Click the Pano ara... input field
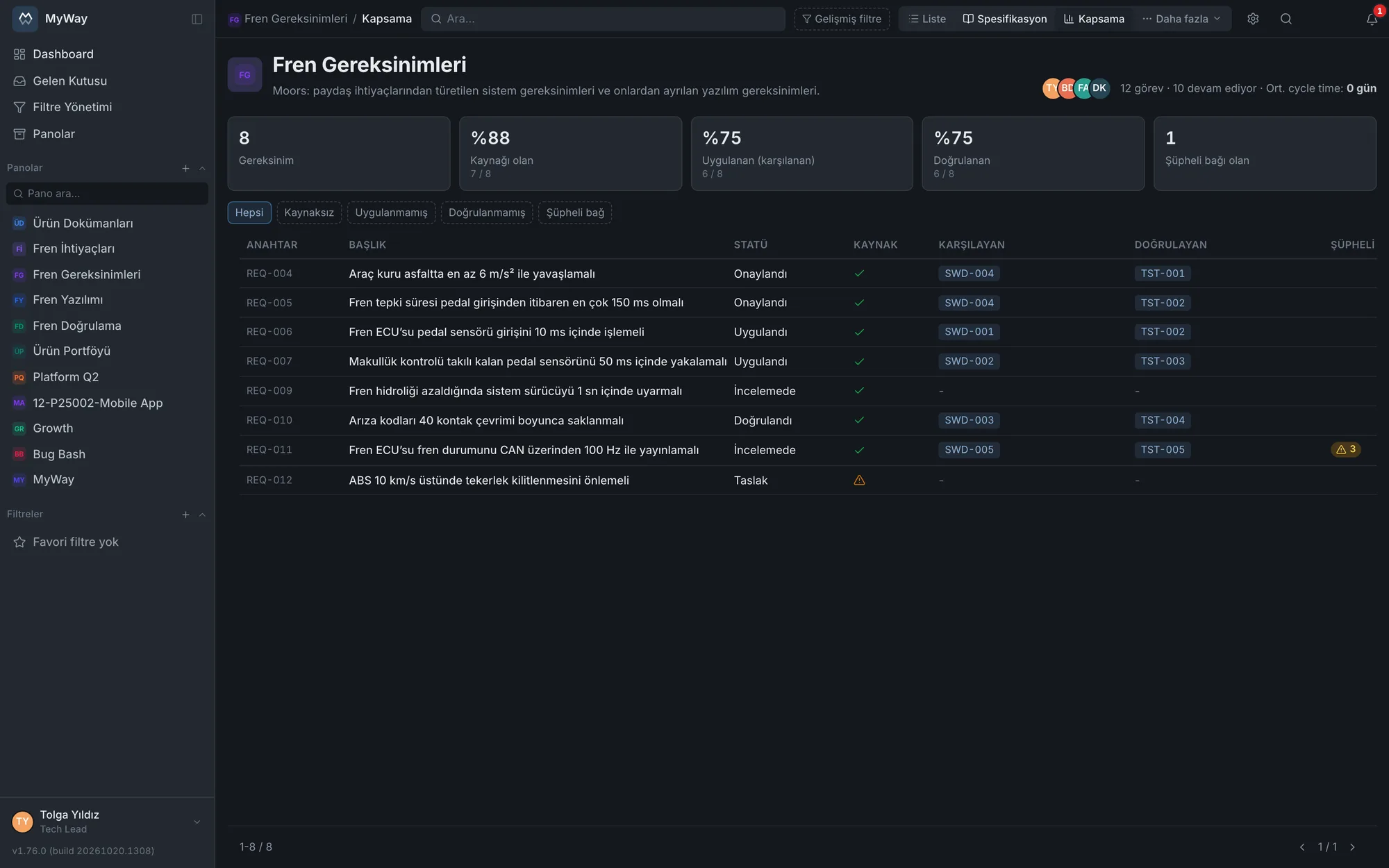Viewport: 1389px width, 868px height. [107, 194]
